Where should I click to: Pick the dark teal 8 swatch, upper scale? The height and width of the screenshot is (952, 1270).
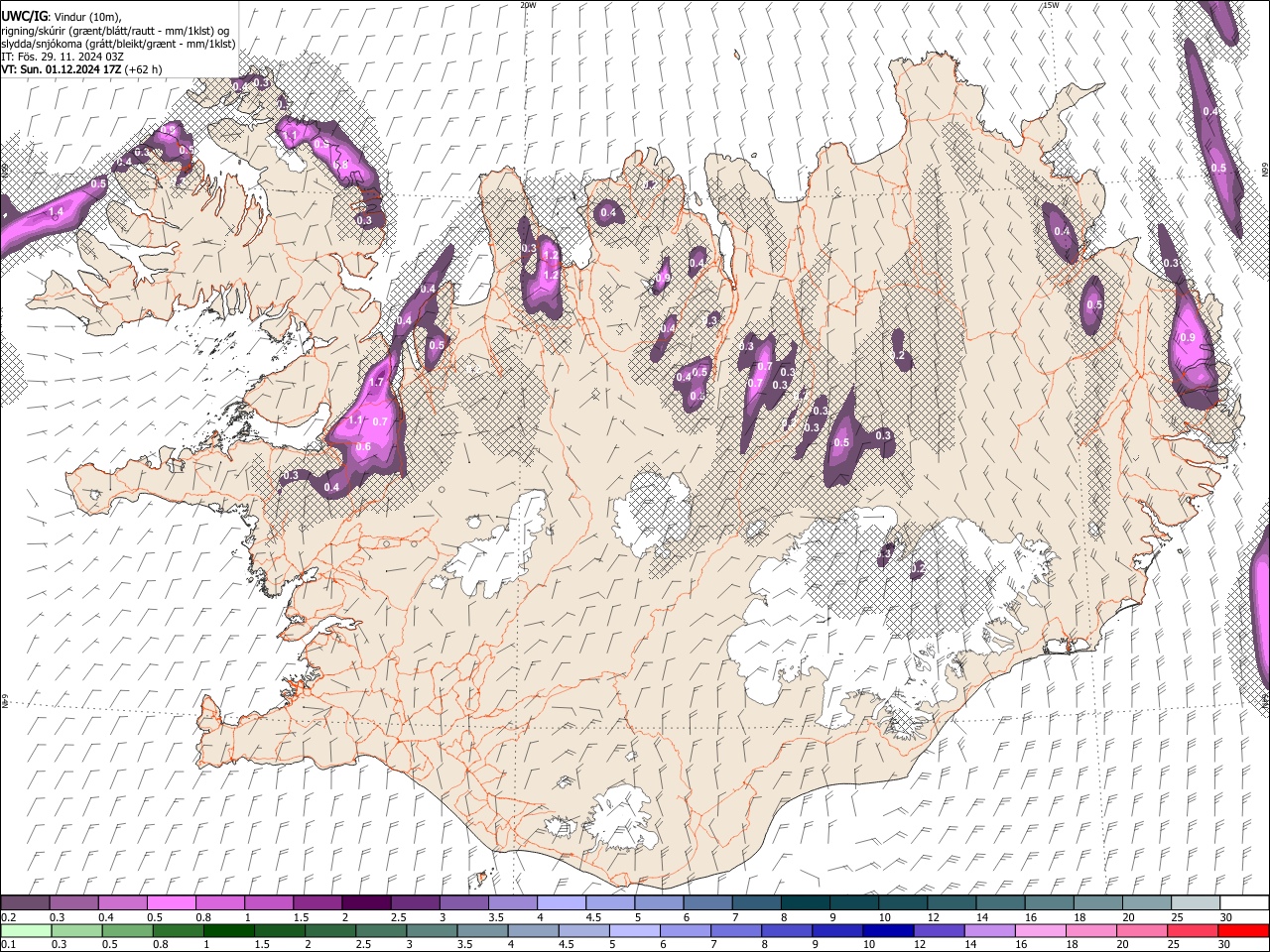pos(805,903)
